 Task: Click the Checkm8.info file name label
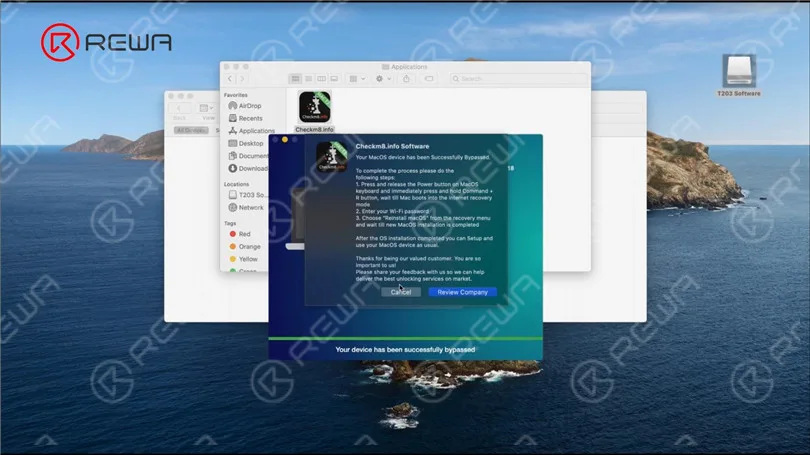point(315,130)
